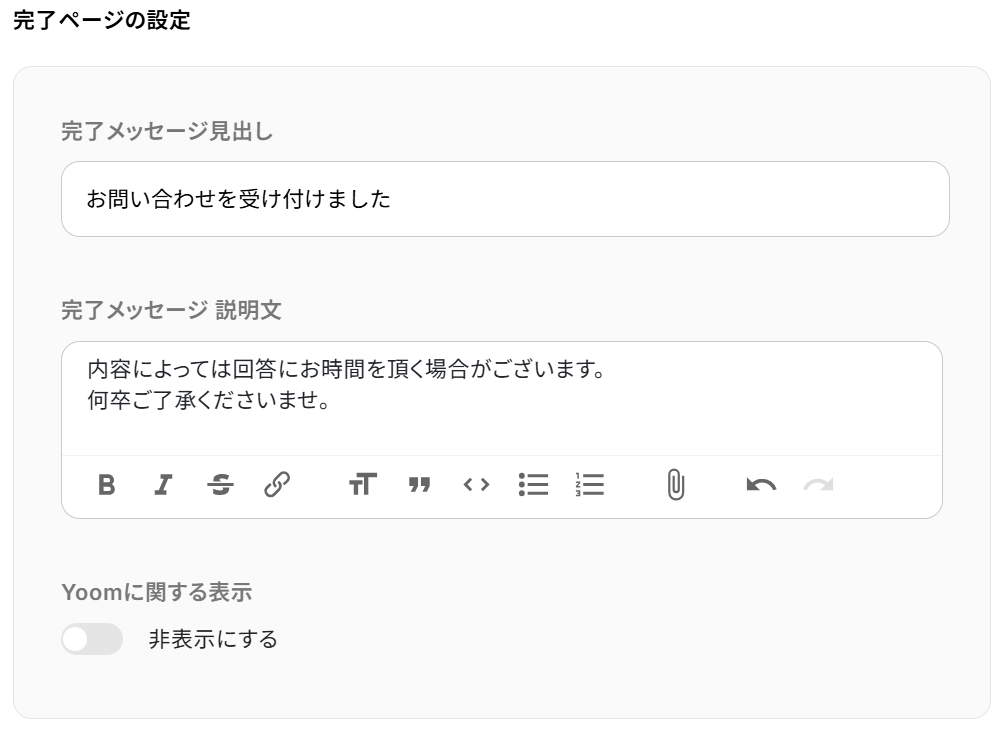Click the 完了ページの設定 section title
The height and width of the screenshot is (731, 1000).
101,20
